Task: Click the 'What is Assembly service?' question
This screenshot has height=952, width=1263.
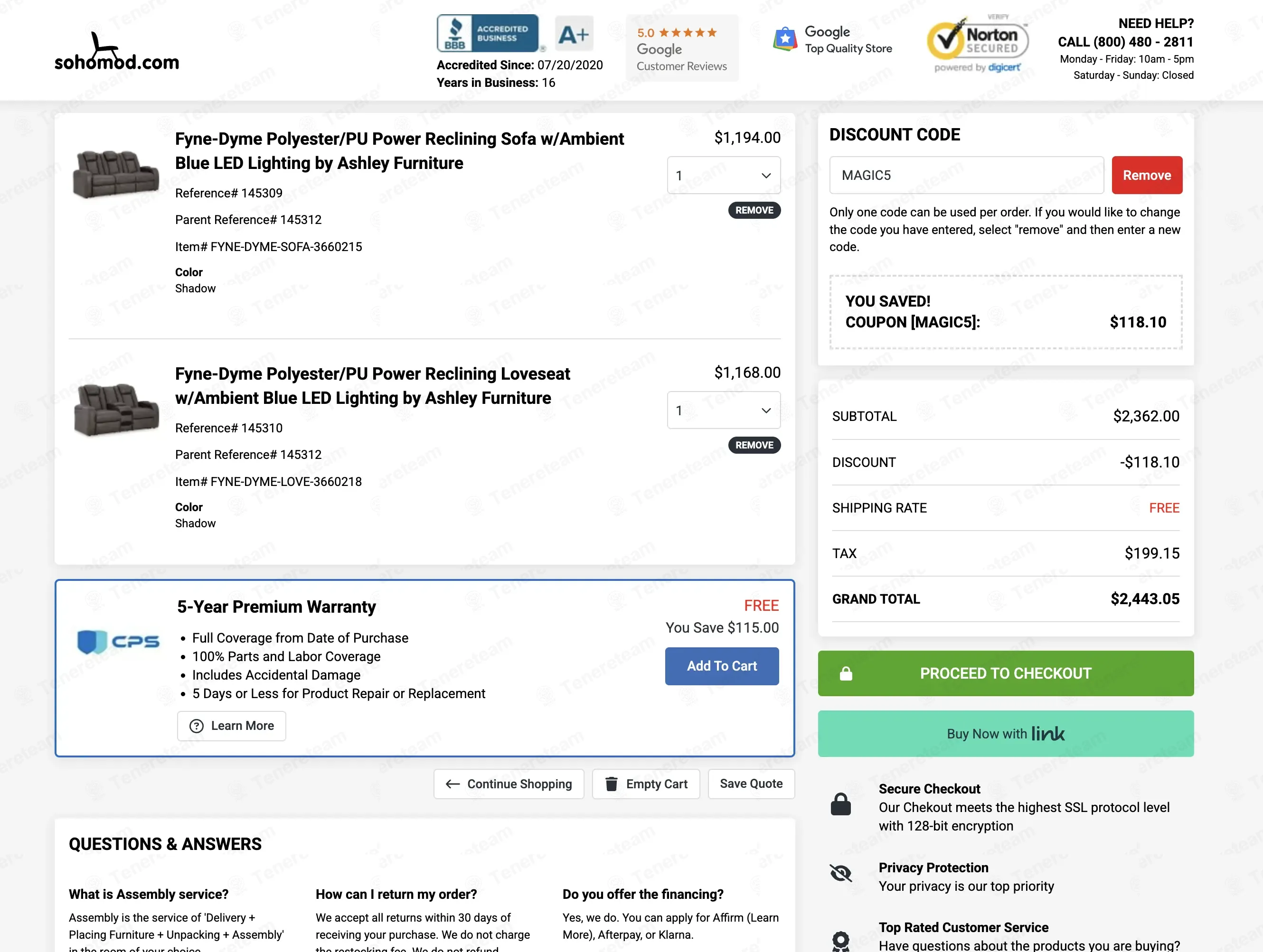Action: (149, 895)
